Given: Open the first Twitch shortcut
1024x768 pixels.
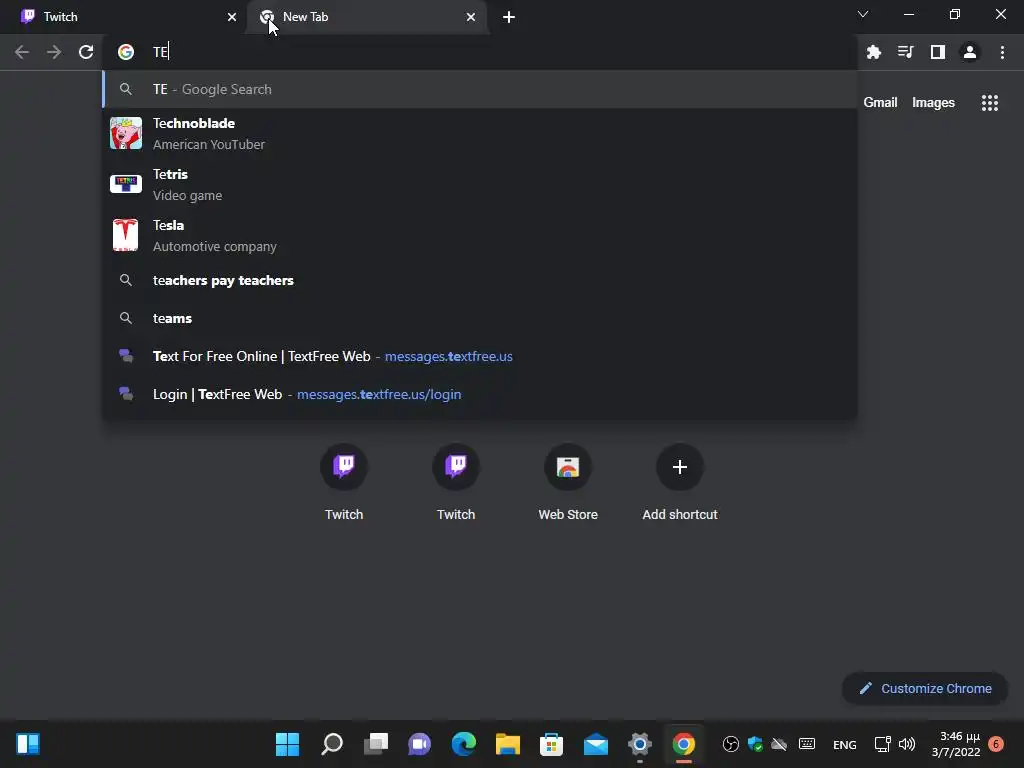Looking at the screenshot, I should tap(344, 483).
